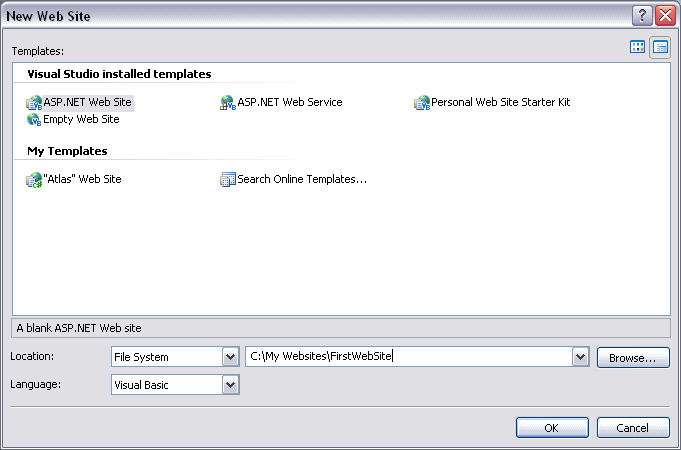Screen dimensions: 681x450
Task: Click the Search Online Templates icon
Action: coord(228,179)
